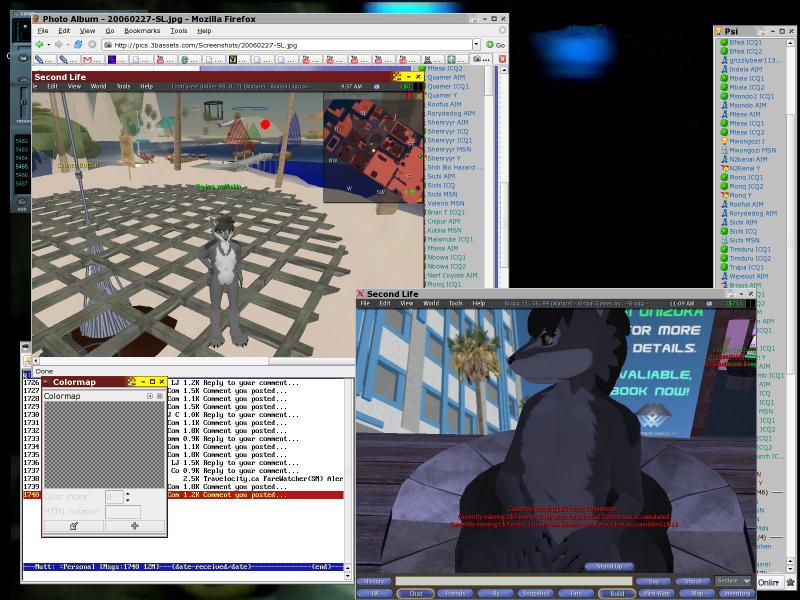
Task: Toggle the Chat button in Second Life
Action: pyautogui.click(x=416, y=594)
